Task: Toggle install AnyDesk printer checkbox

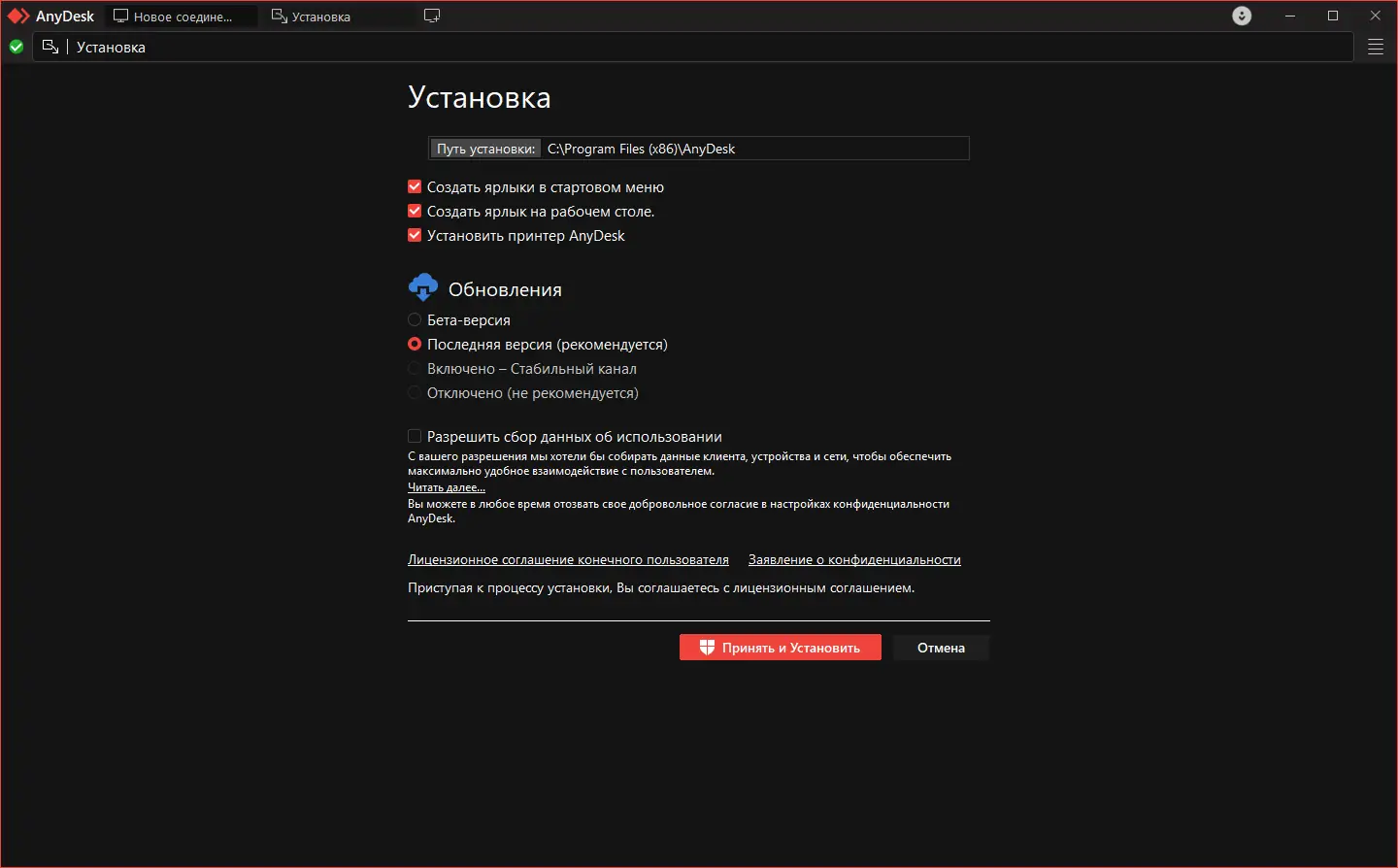Action: (415, 235)
